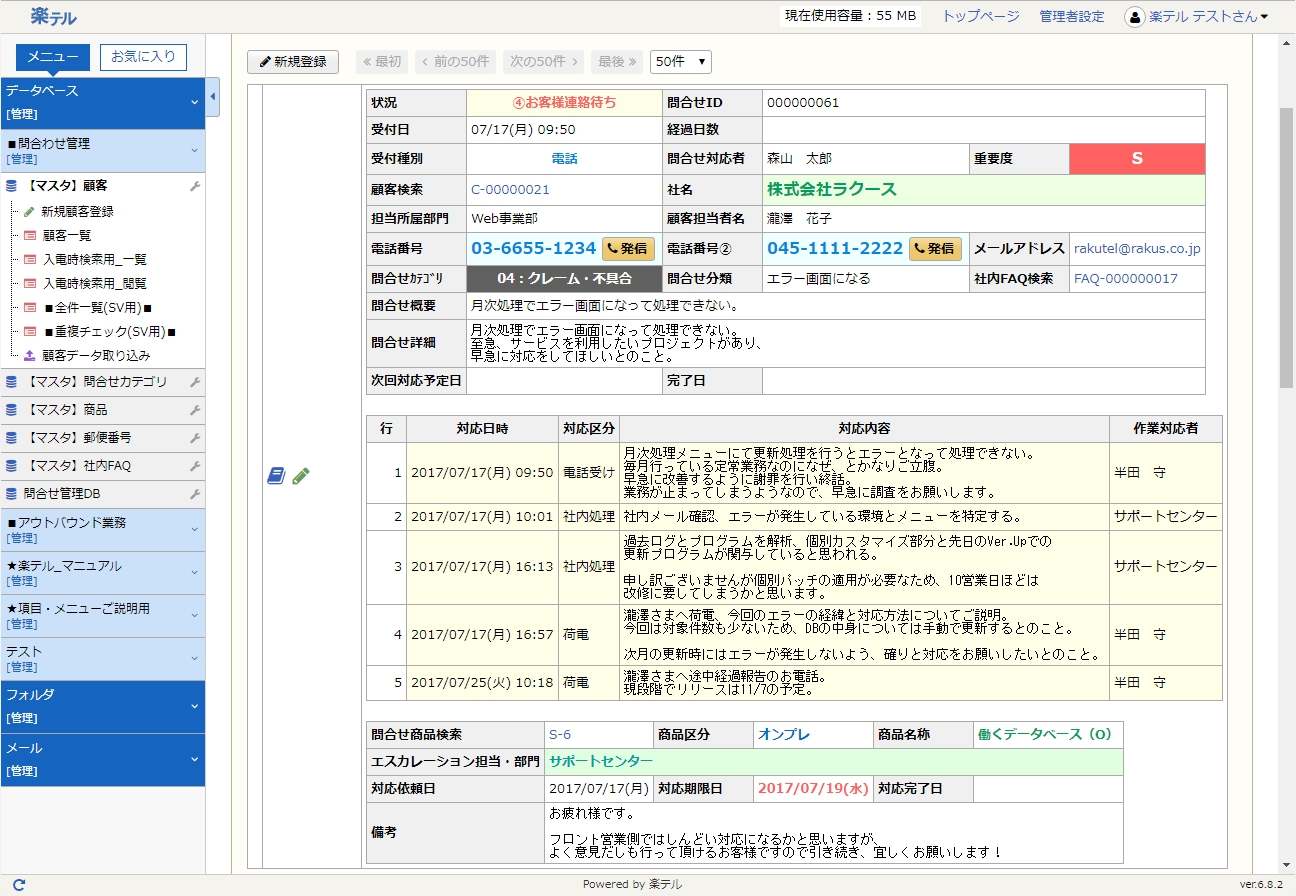This screenshot has width=1296, height=896.
Task: Click wrench icon beside 【マスタ】顧客
Action: 195,186
